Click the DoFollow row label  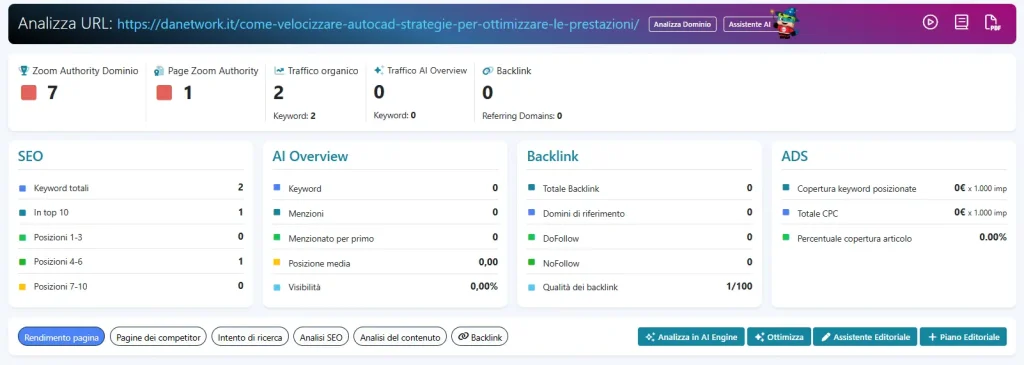561,238
